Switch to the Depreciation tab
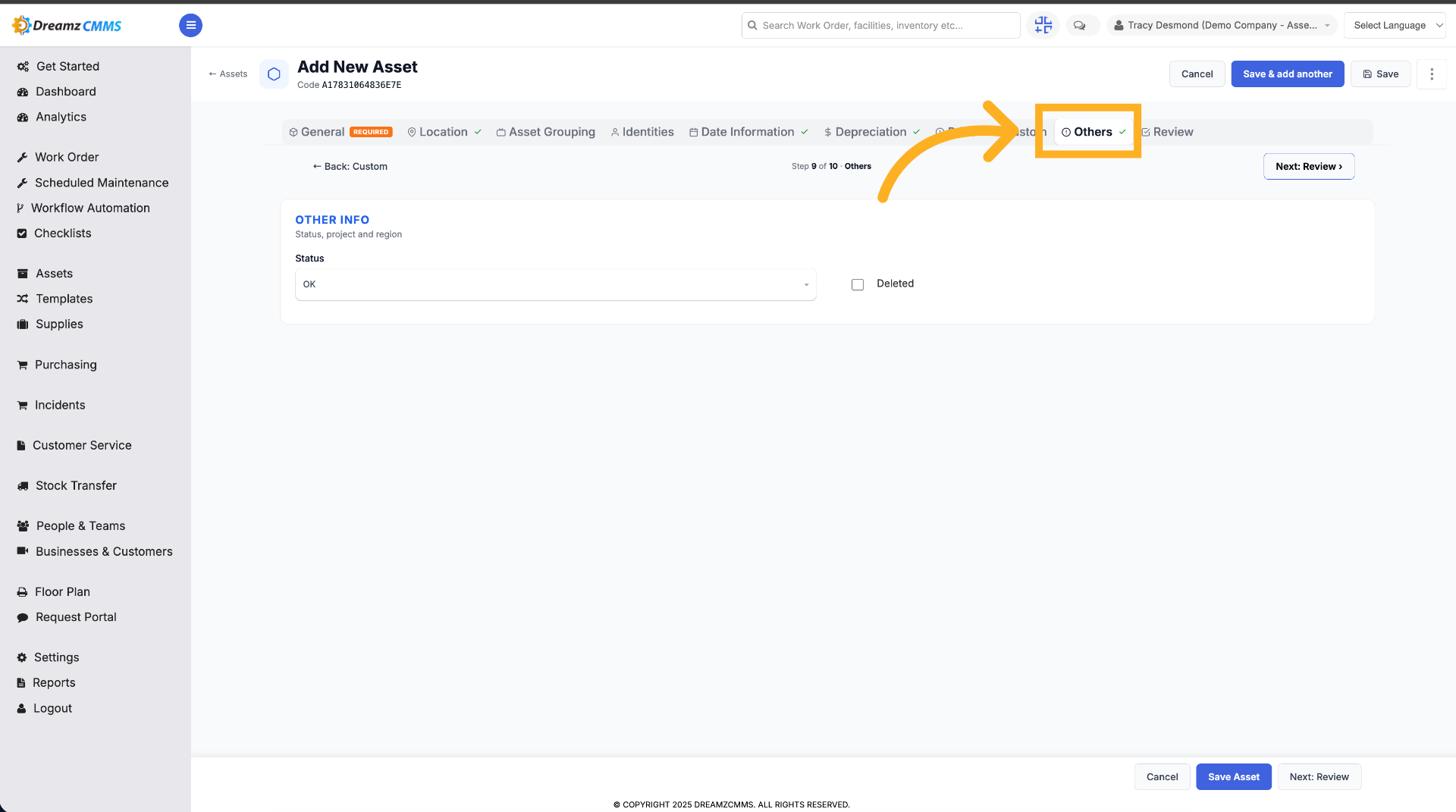 click(872, 132)
